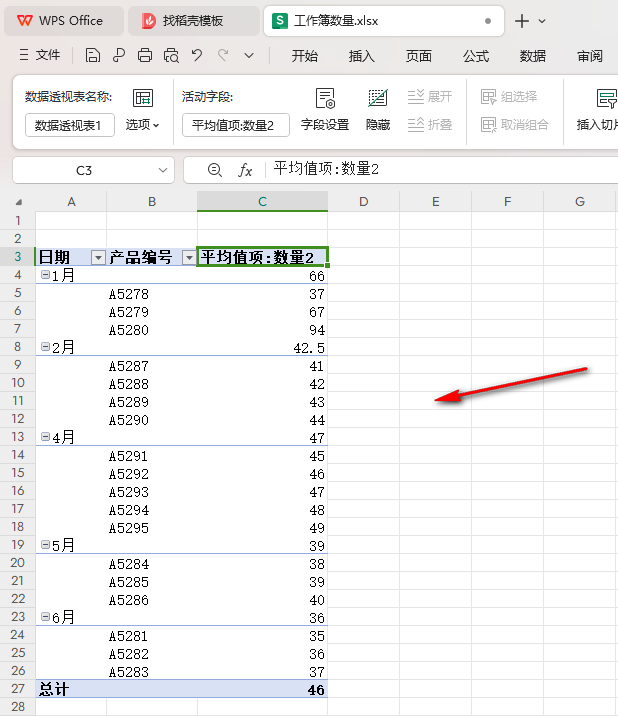Screen dimensions: 618x716
Task: Select column C header
Action: pyautogui.click(x=262, y=202)
